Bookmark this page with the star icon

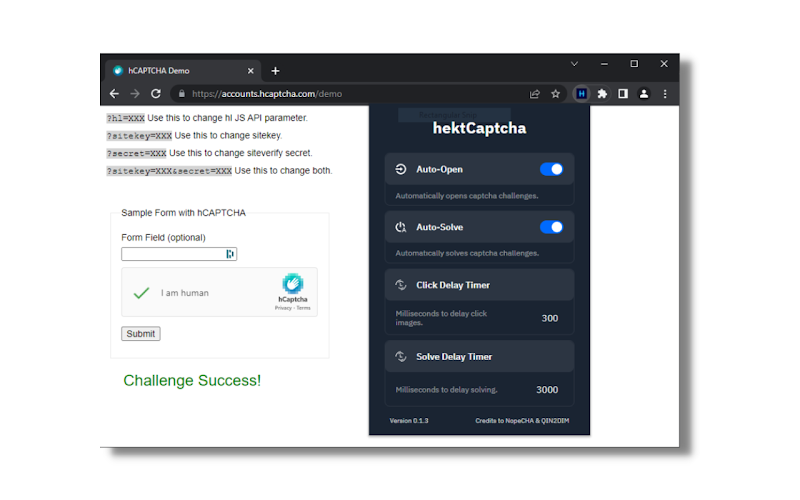pos(556,94)
